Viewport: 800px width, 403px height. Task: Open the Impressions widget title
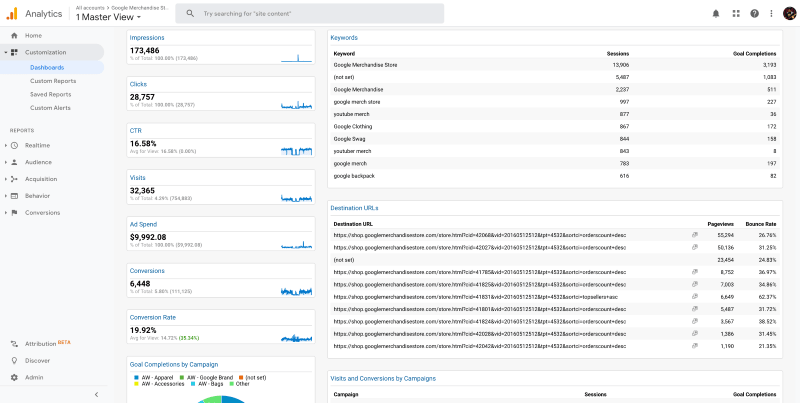(147, 38)
